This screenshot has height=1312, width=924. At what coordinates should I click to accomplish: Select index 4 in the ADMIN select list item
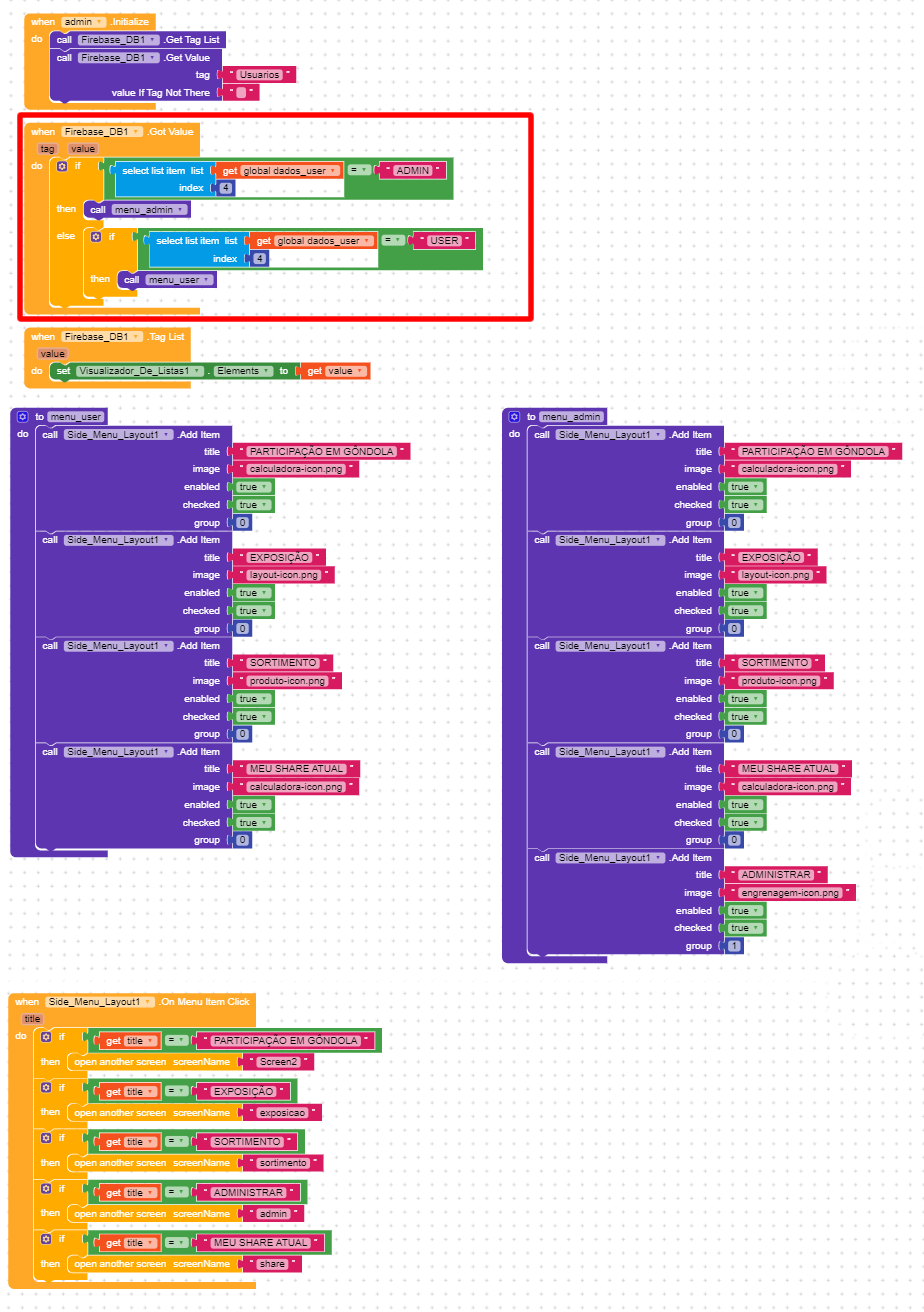(x=227, y=188)
